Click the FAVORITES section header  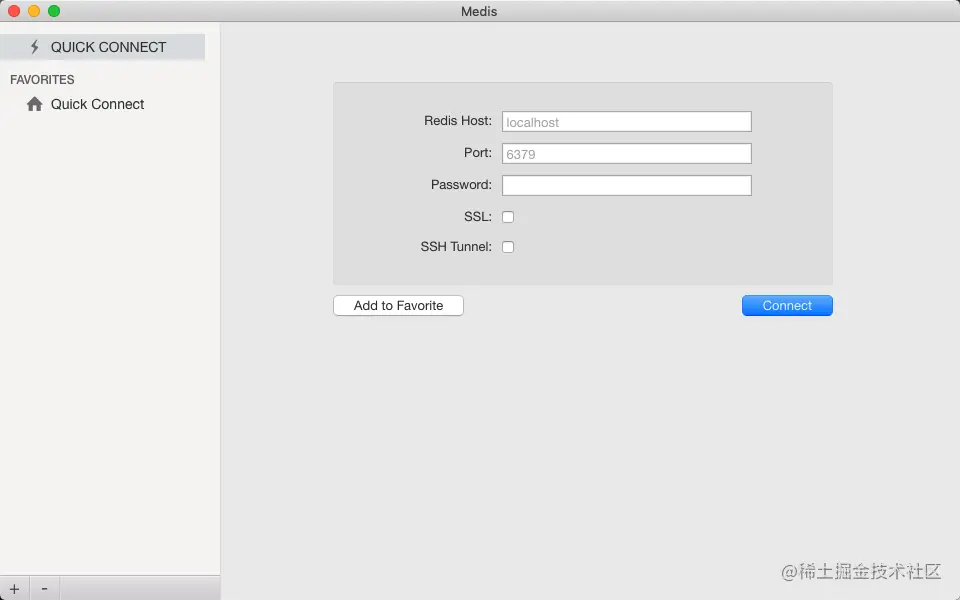42,80
